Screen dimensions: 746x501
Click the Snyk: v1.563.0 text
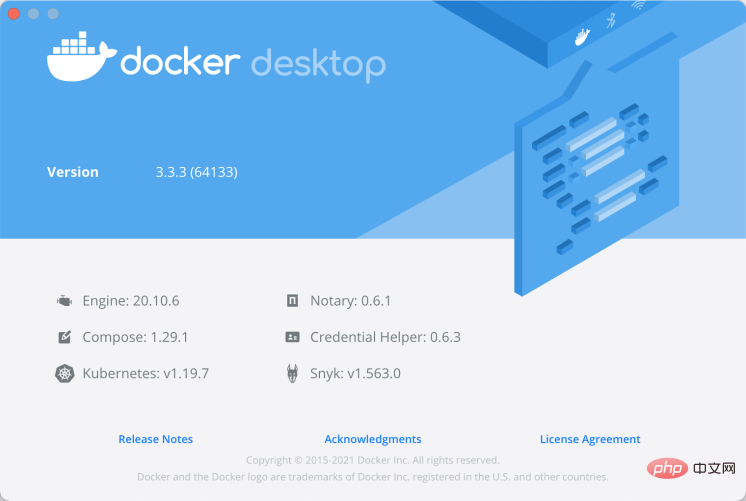tap(356, 374)
